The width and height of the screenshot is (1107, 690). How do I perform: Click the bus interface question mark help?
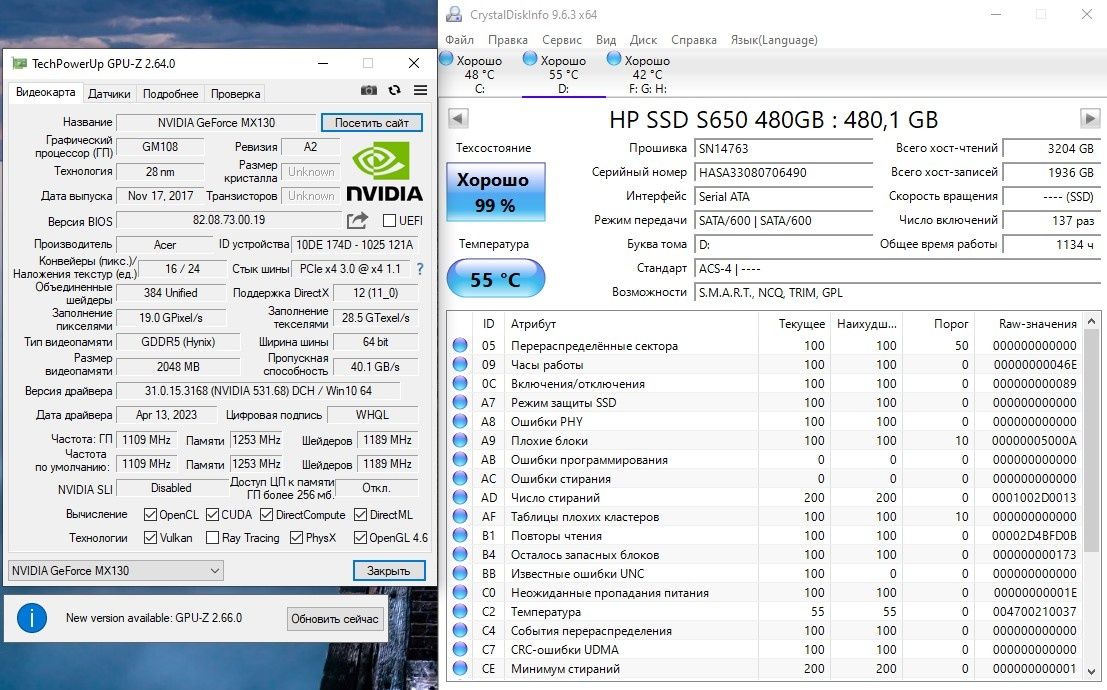click(x=420, y=269)
